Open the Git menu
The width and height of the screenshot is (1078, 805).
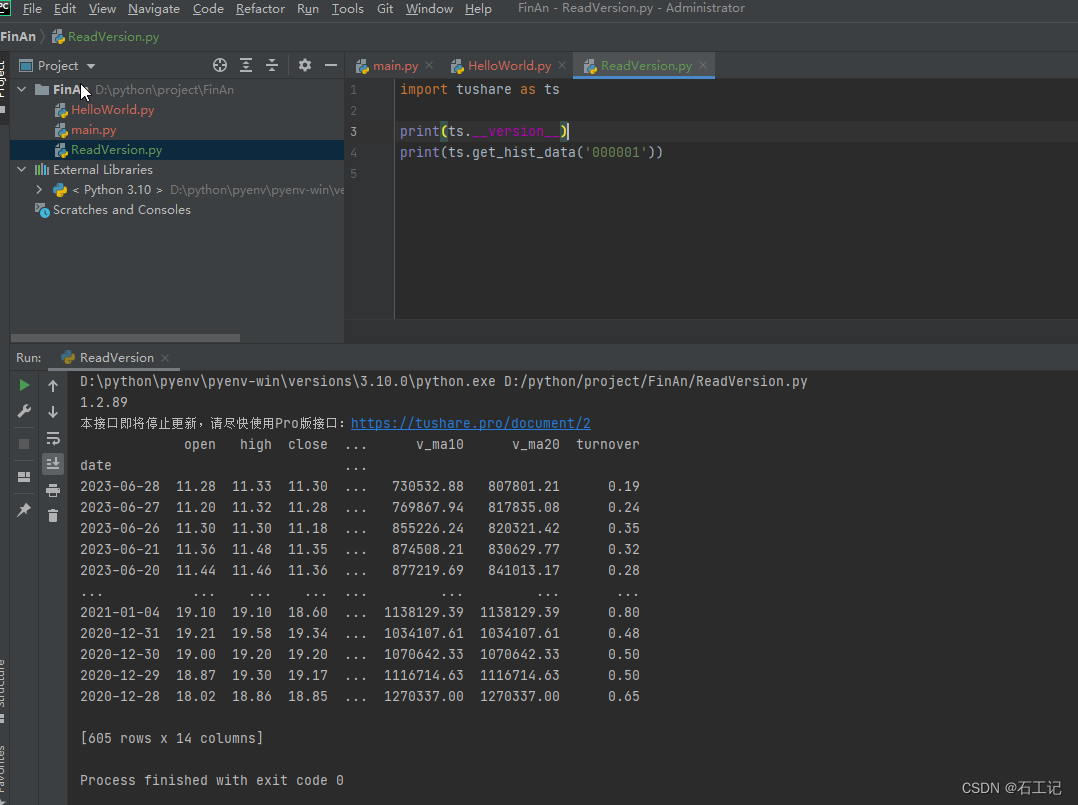pos(385,9)
